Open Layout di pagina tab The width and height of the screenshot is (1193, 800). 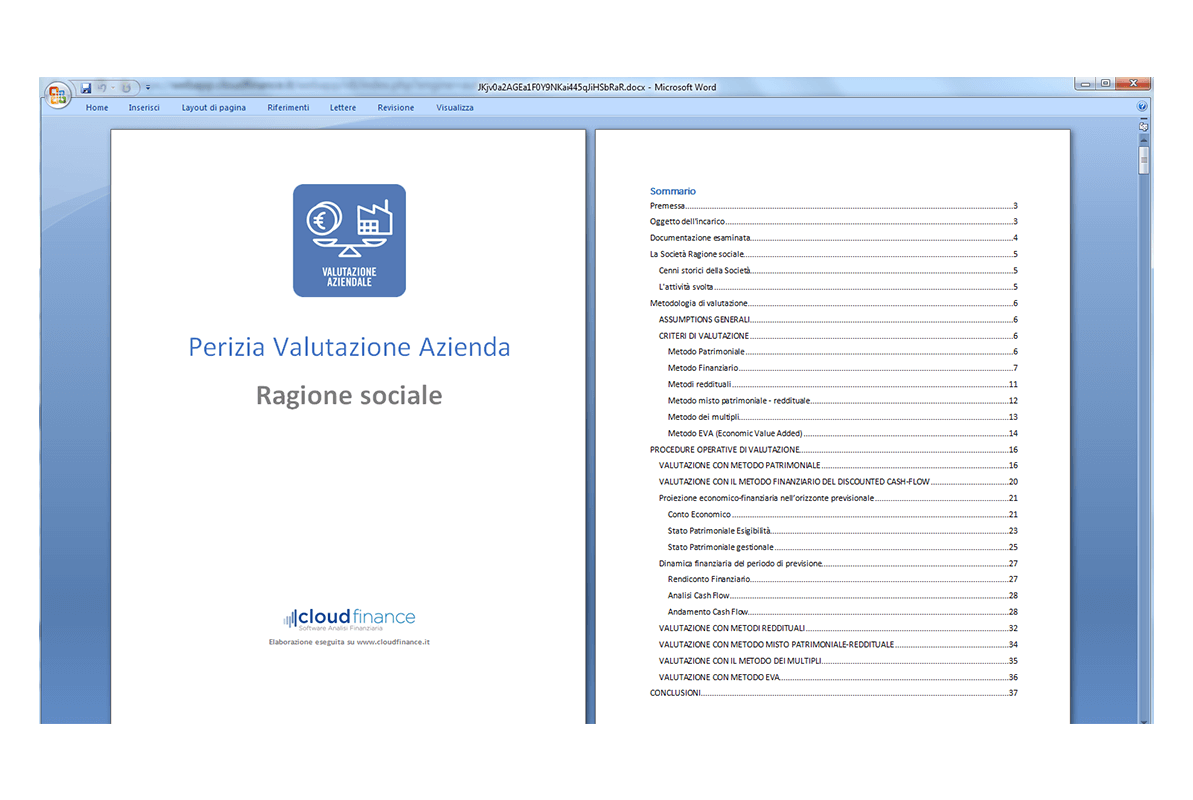(213, 108)
